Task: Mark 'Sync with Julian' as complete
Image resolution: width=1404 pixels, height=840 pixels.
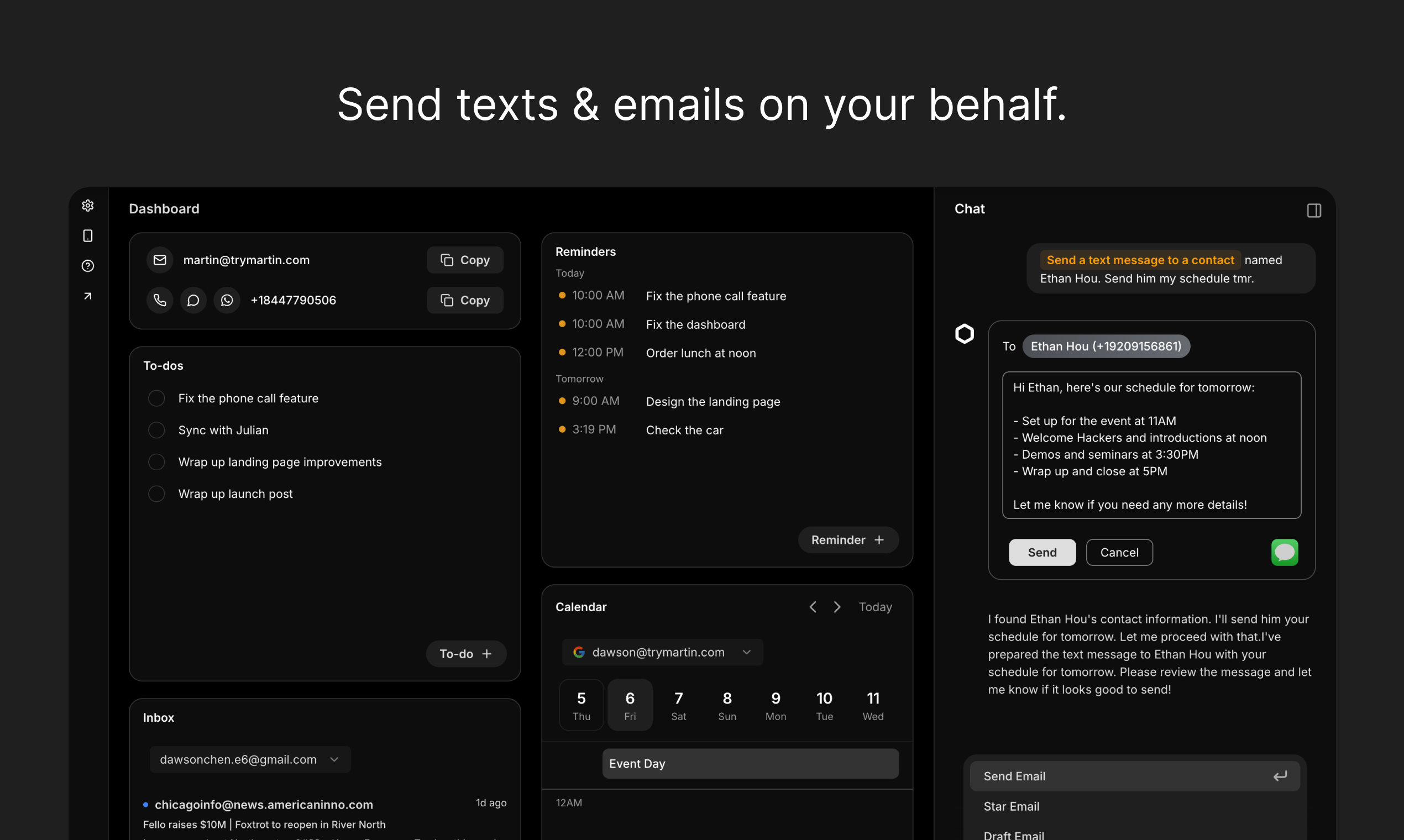Action: (x=156, y=430)
